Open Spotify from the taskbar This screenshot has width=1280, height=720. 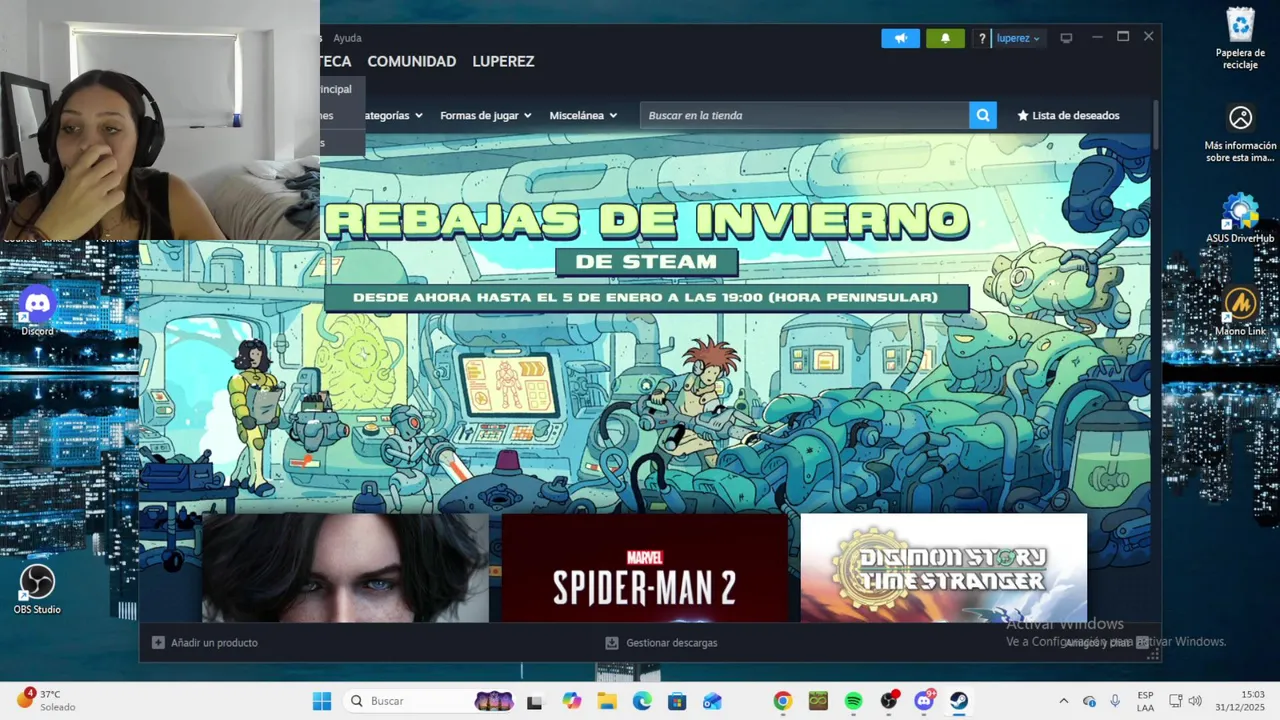853,701
